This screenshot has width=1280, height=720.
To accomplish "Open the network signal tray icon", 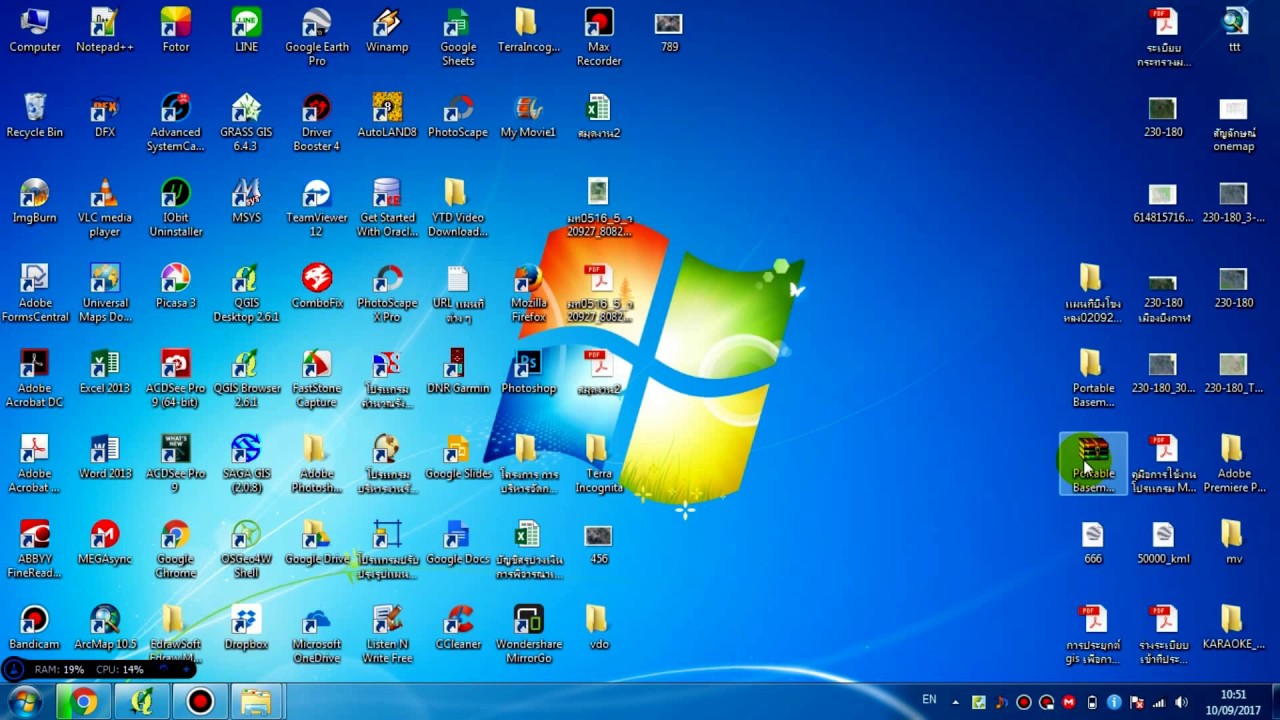I will point(1159,702).
